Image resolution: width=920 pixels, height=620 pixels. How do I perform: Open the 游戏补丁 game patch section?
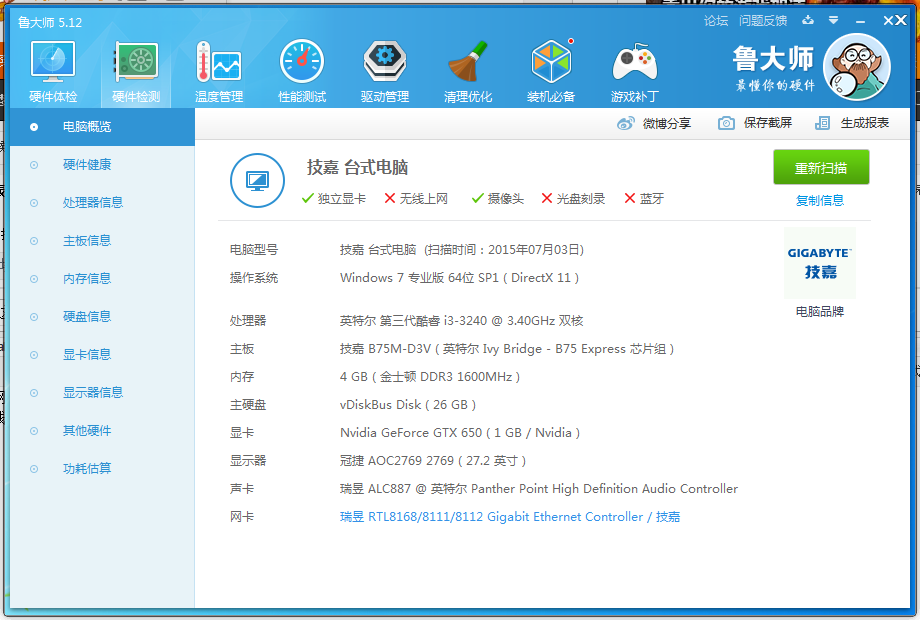[x=634, y=72]
